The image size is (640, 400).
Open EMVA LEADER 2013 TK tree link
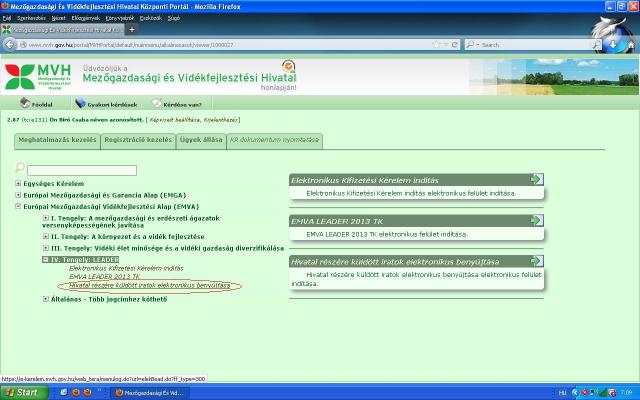tap(104, 277)
